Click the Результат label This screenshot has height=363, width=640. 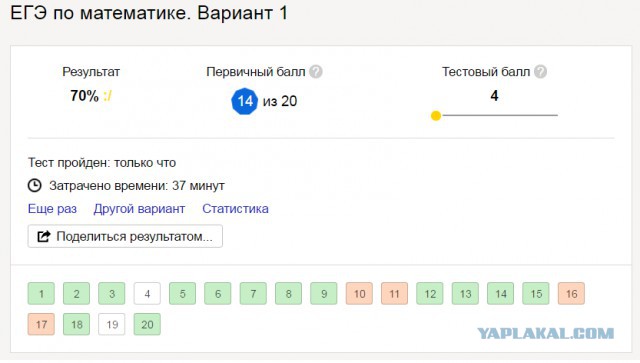point(91,72)
